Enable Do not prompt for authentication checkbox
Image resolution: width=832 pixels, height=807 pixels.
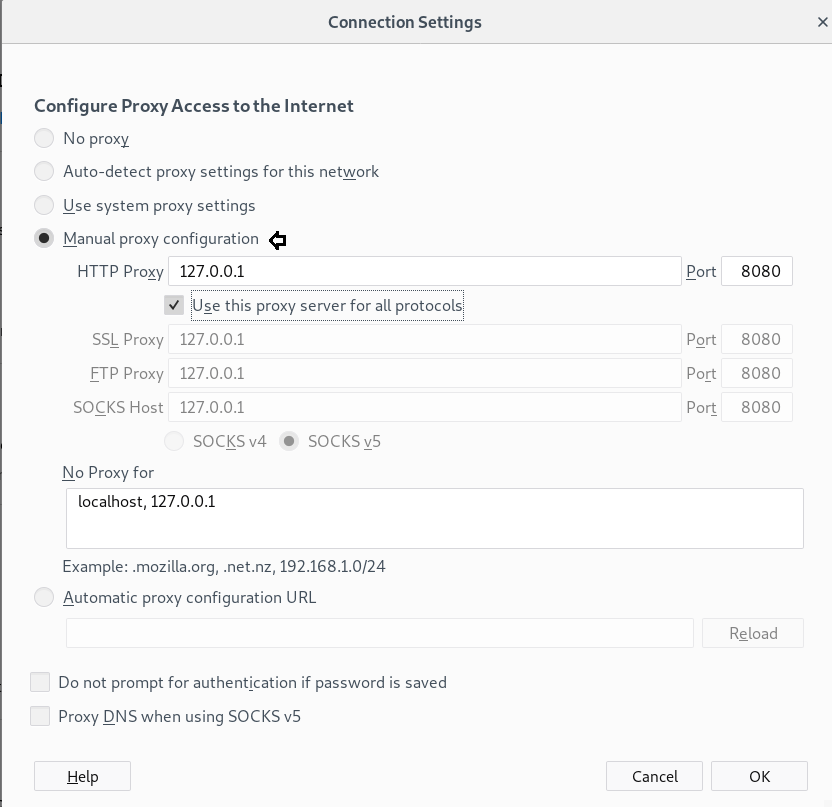[40, 682]
